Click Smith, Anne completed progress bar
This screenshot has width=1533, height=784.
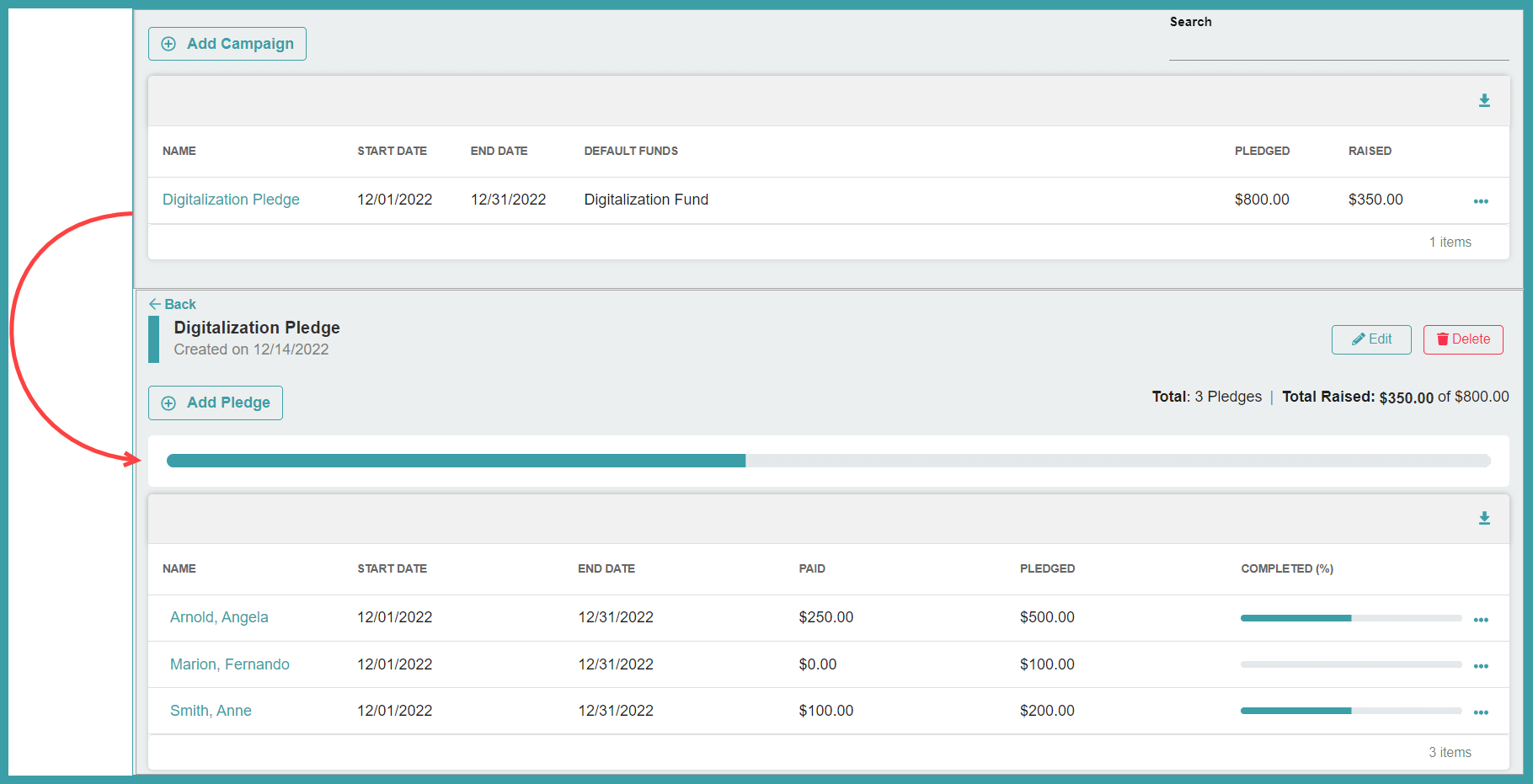pos(1351,711)
